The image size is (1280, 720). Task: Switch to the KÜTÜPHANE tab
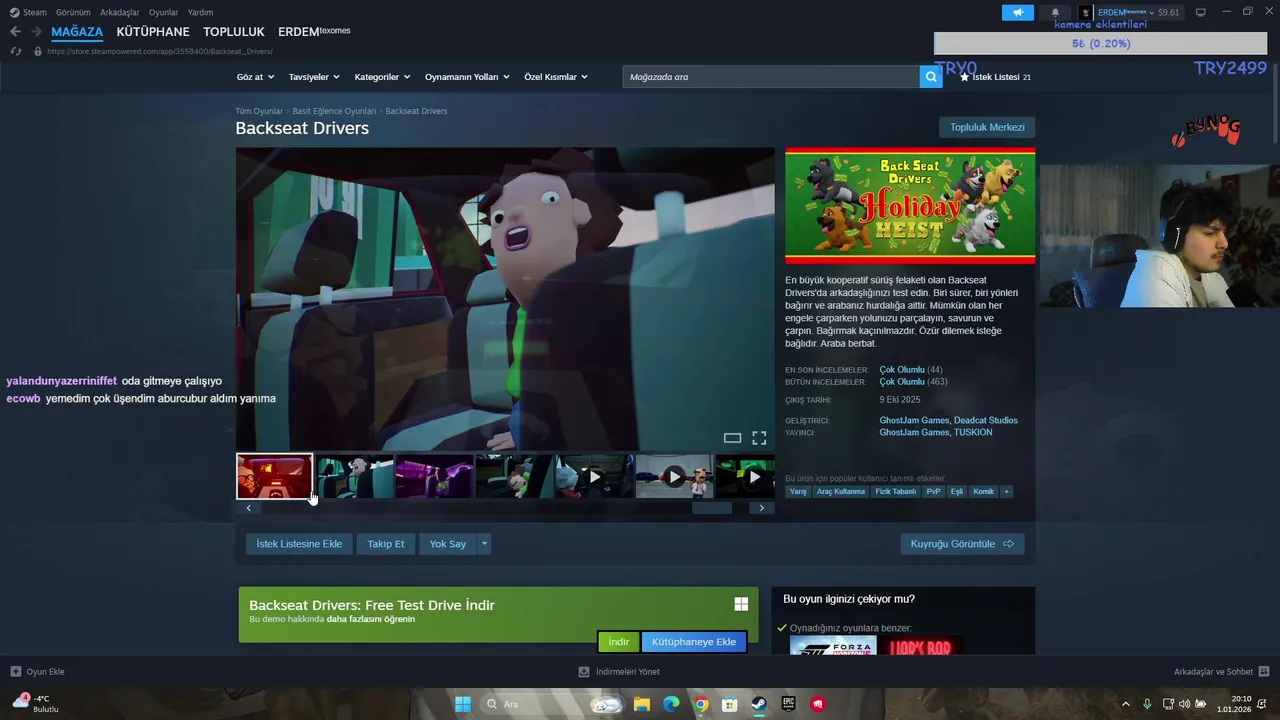point(153,32)
